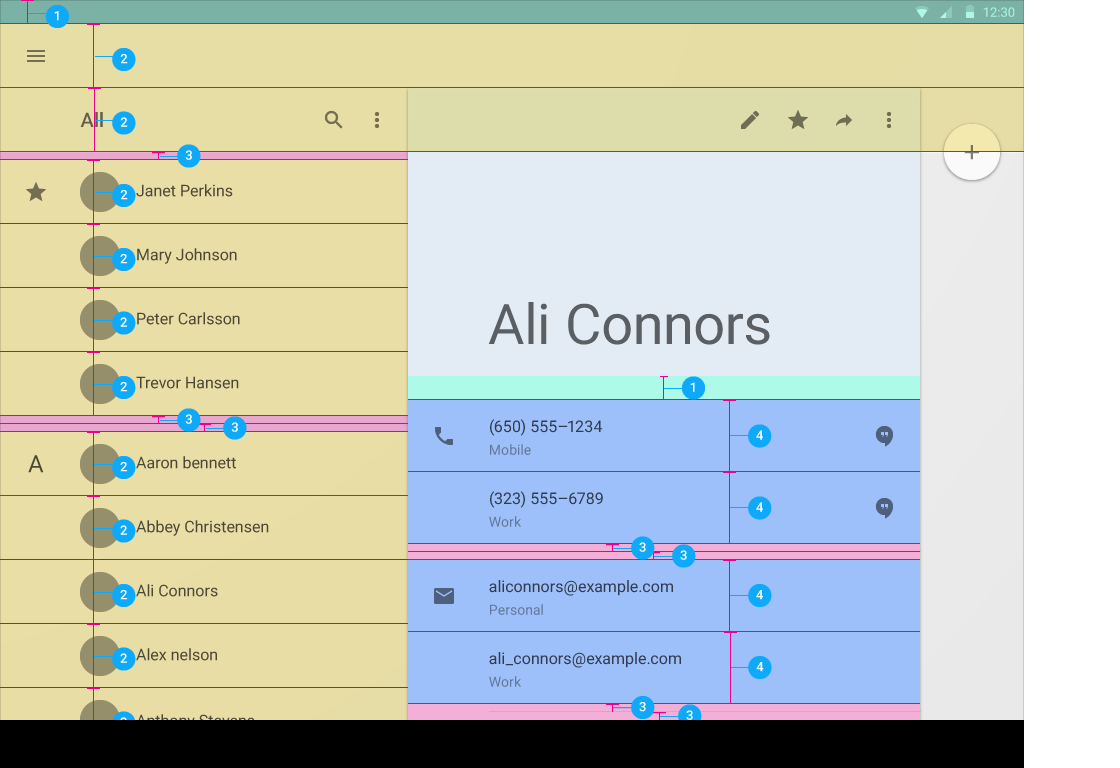Tap the email envelope icon
Viewport: 1120px width, 768px height.
click(x=444, y=596)
